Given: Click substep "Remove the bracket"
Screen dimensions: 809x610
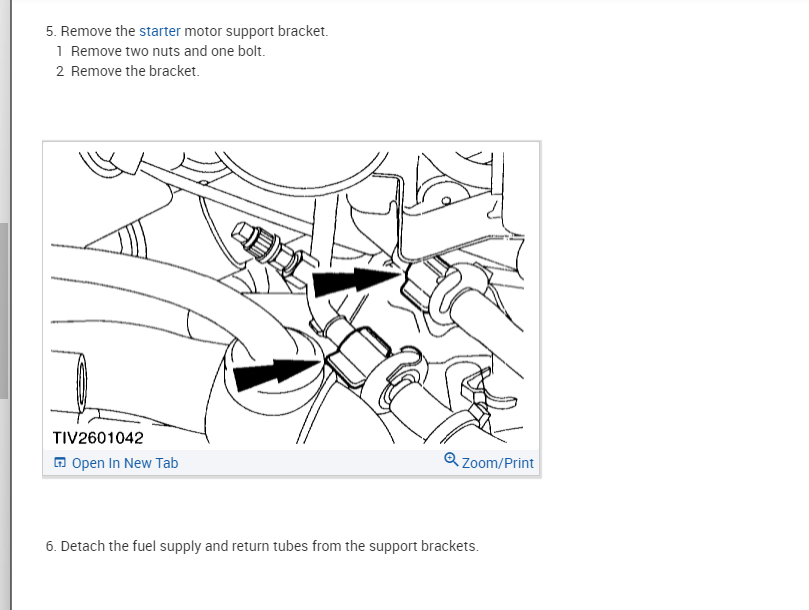Looking at the screenshot, I should tap(135, 71).
